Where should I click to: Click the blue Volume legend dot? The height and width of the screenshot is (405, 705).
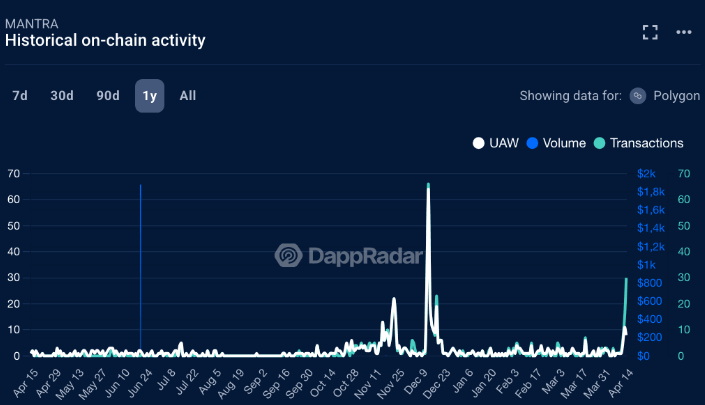tap(532, 143)
